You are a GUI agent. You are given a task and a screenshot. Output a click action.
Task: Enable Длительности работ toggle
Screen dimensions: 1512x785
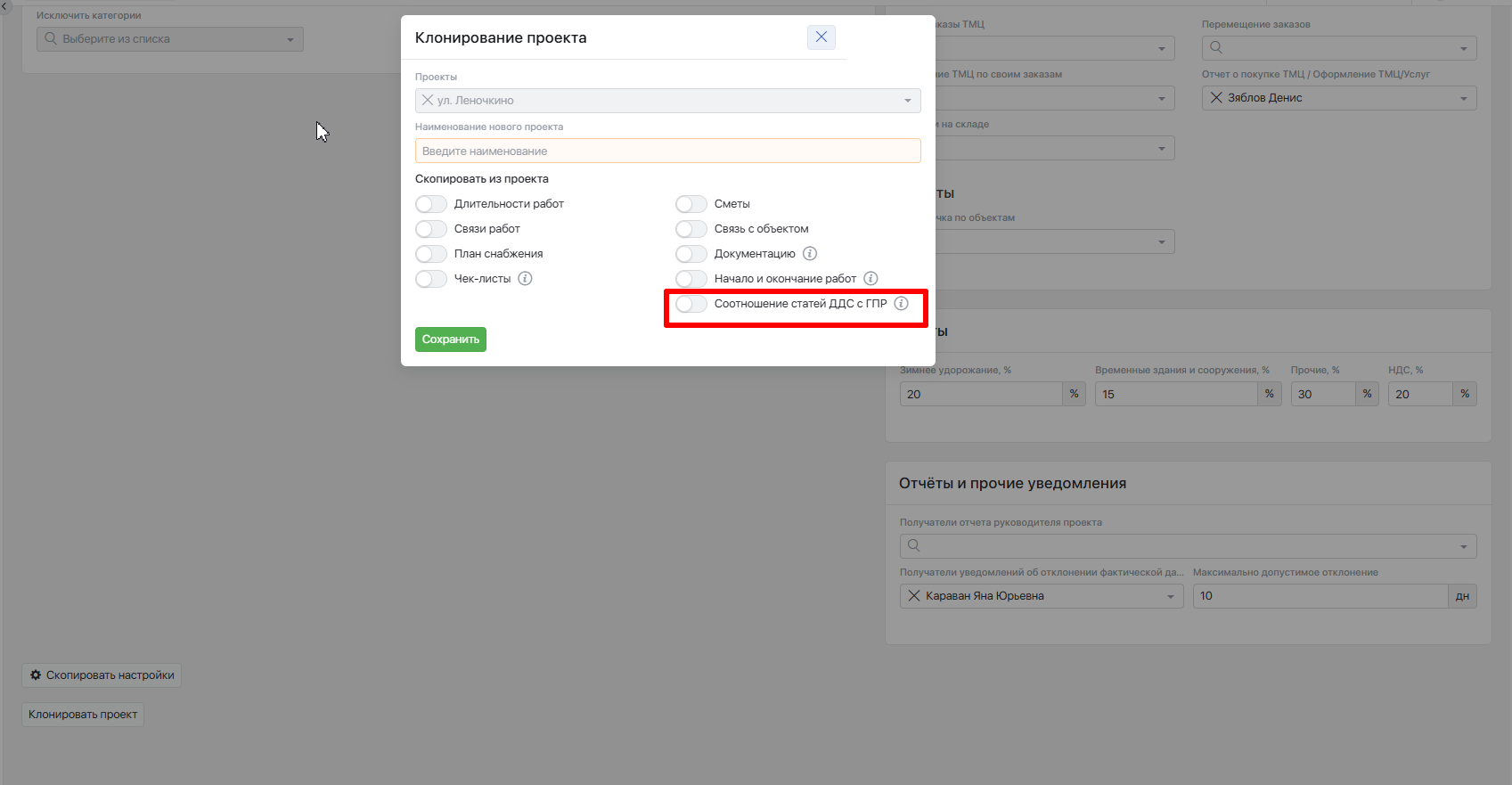tap(431, 204)
